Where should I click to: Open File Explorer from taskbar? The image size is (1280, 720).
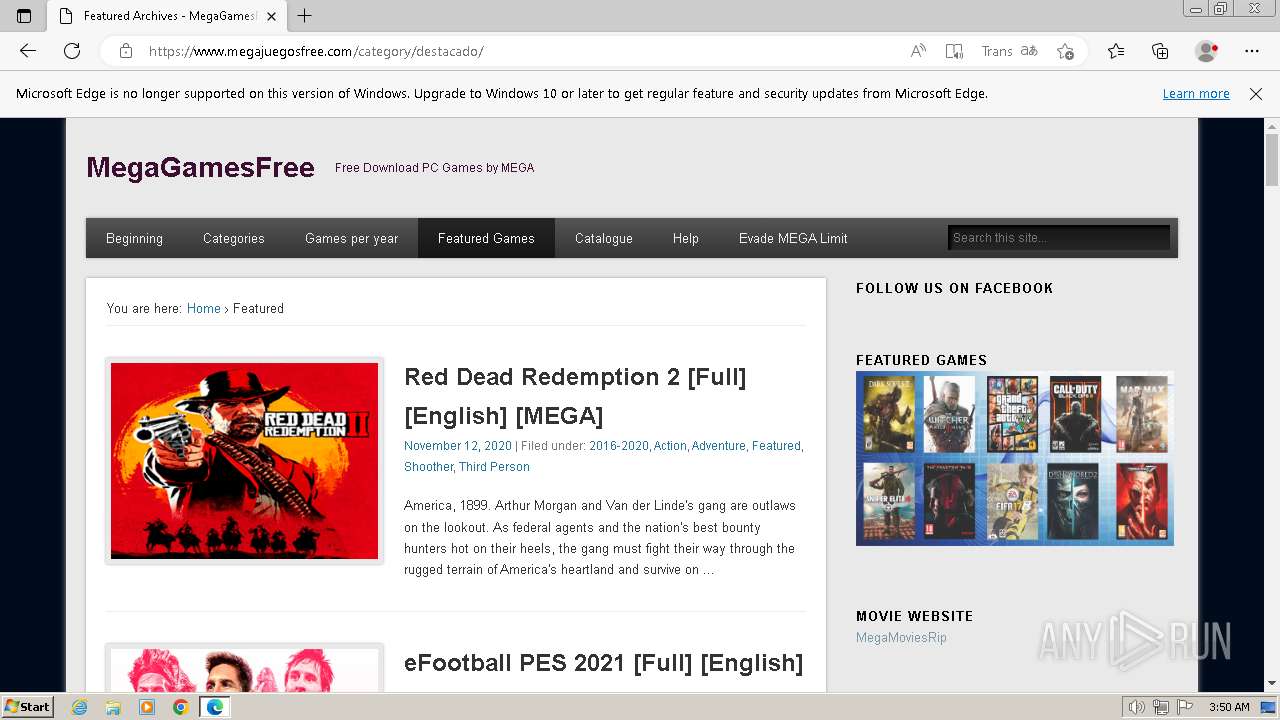click(x=113, y=707)
